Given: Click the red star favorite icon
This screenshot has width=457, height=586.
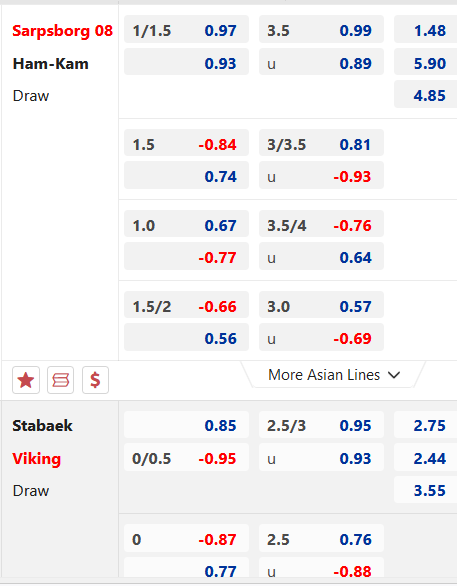Looking at the screenshot, I should tap(26, 380).
